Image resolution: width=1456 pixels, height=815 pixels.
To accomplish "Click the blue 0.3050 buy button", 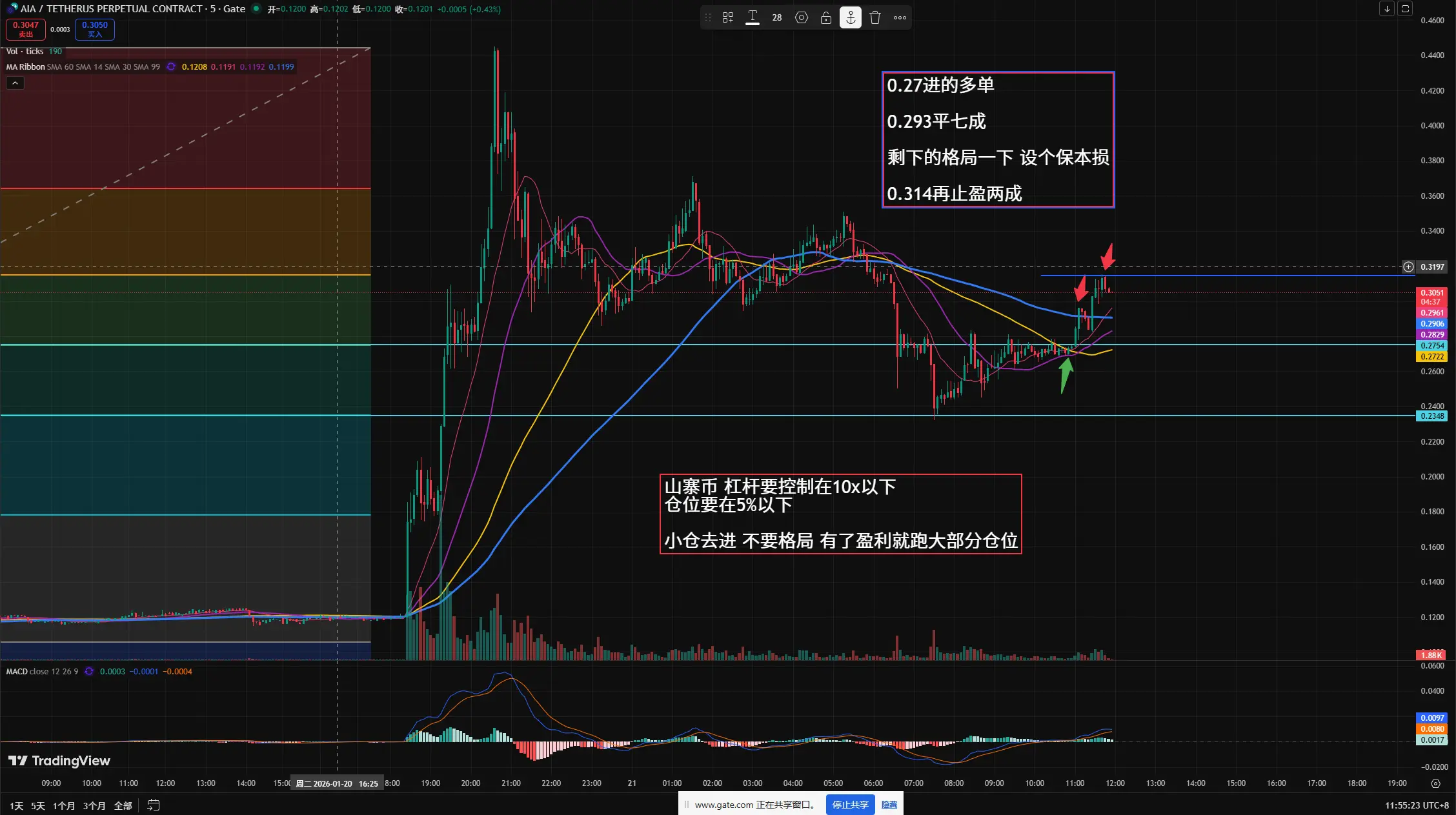I will tap(95, 29).
